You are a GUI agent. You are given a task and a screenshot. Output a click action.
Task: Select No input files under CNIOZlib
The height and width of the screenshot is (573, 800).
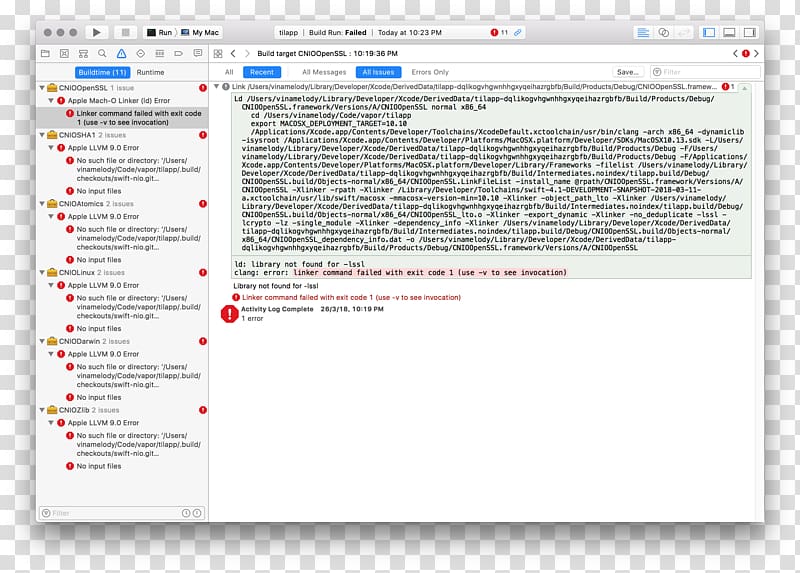99,466
